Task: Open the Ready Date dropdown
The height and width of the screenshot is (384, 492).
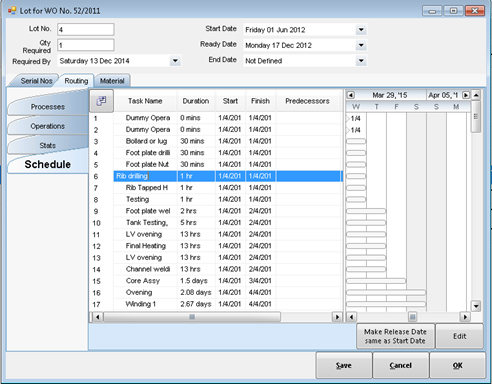Action: click(x=361, y=45)
